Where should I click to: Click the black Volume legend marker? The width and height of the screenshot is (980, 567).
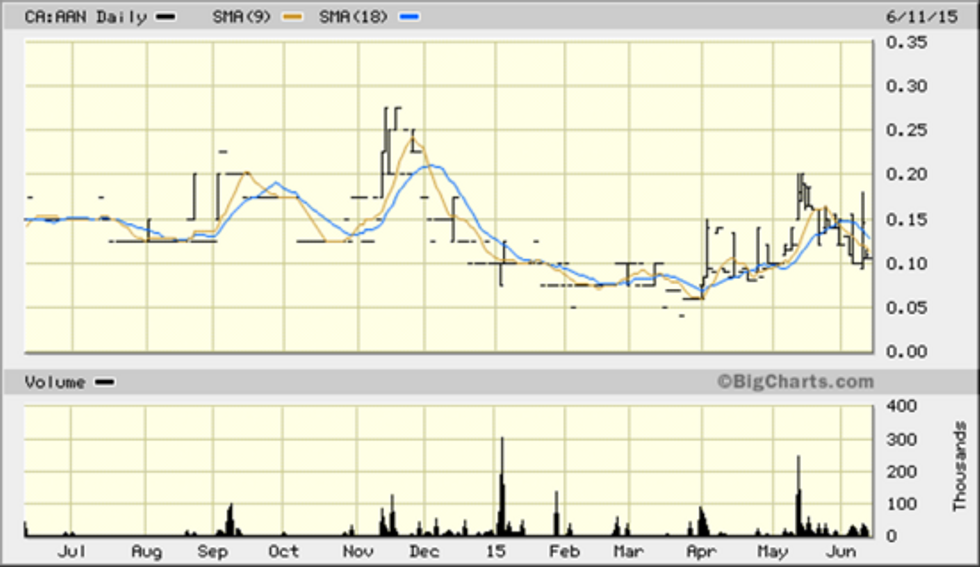(104, 382)
